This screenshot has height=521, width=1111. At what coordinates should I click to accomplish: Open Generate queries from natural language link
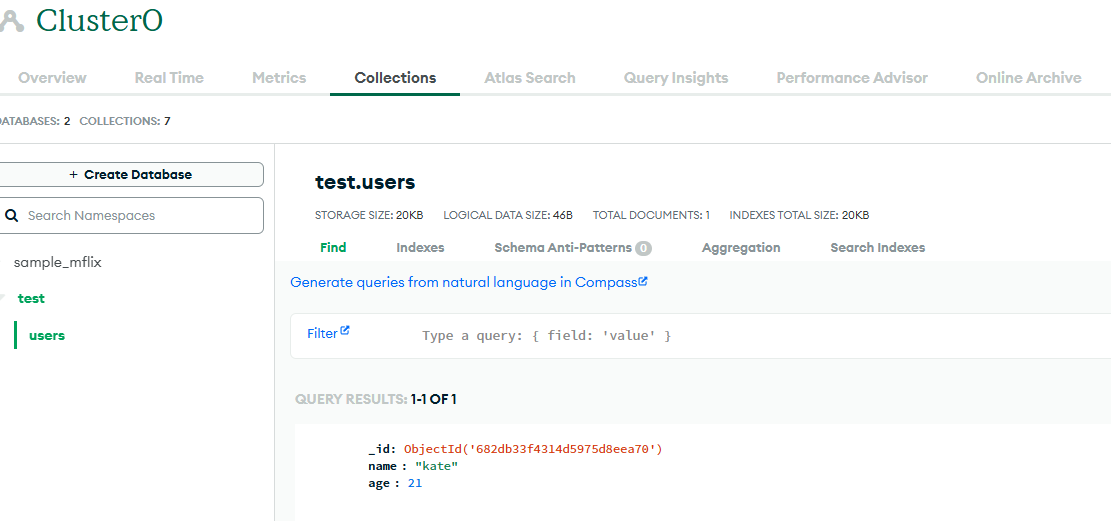tap(464, 282)
